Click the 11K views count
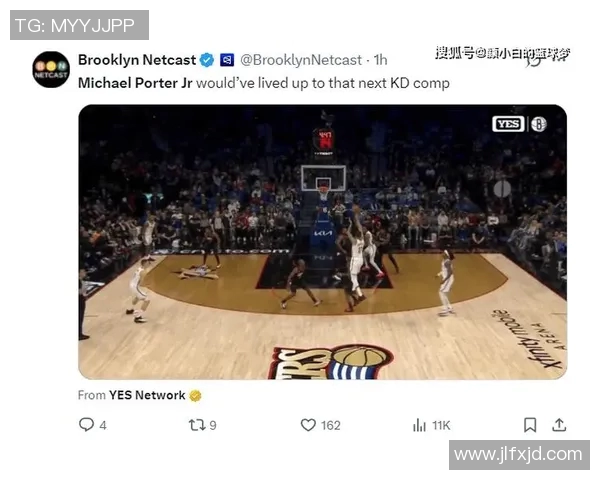 pyautogui.click(x=441, y=425)
